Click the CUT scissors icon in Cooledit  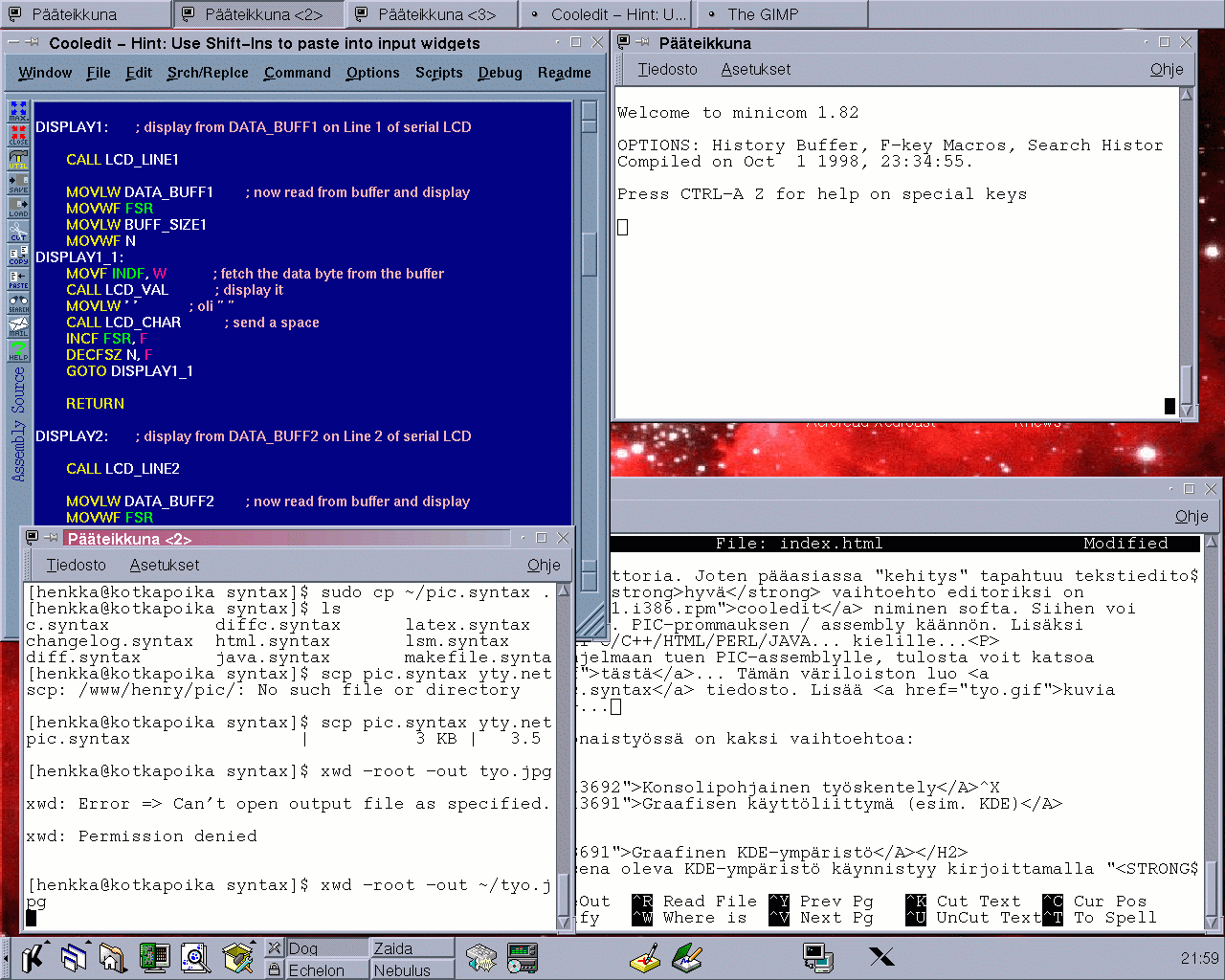point(18,231)
